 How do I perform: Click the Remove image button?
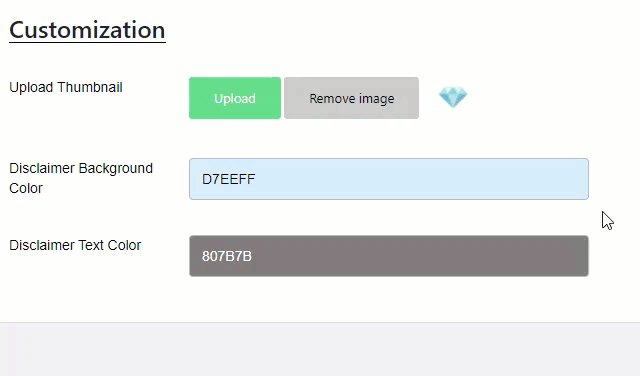[351, 98]
